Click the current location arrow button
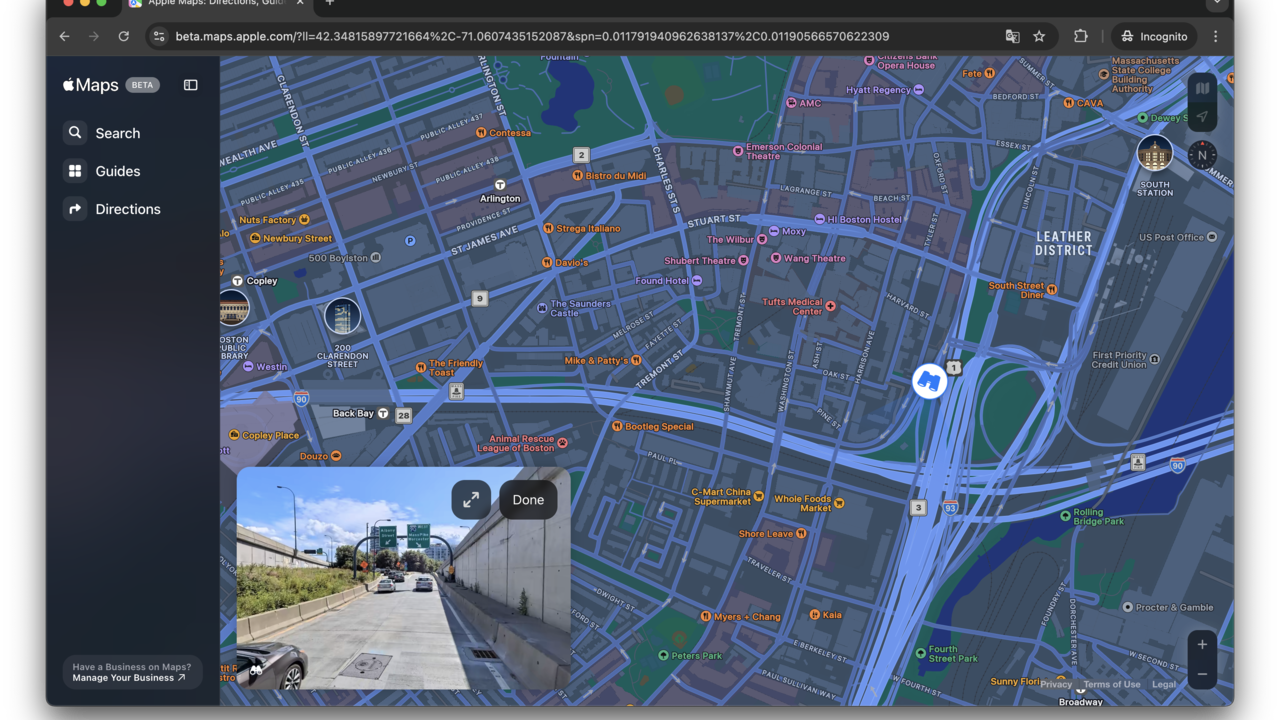Image resolution: width=1280 pixels, height=720 pixels. point(1202,117)
